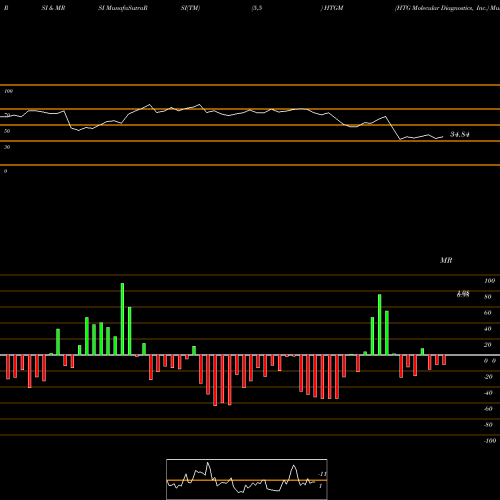Image resolution: width=500 pixels, height=500 pixels.
Task: Click the MR axis label 80
Action: 487,297
